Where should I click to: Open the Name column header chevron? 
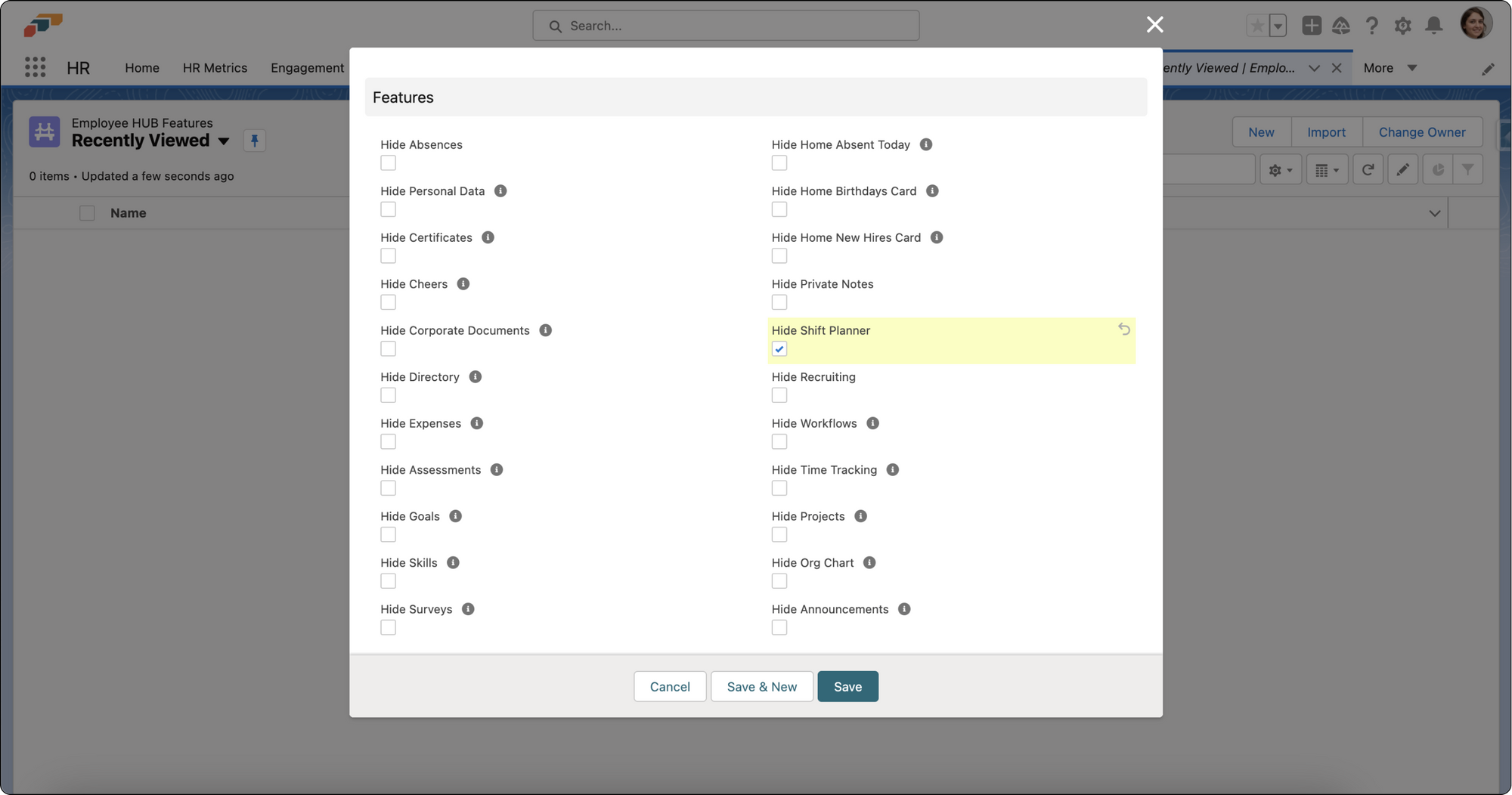pyautogui.click(x=1434, y=213)
